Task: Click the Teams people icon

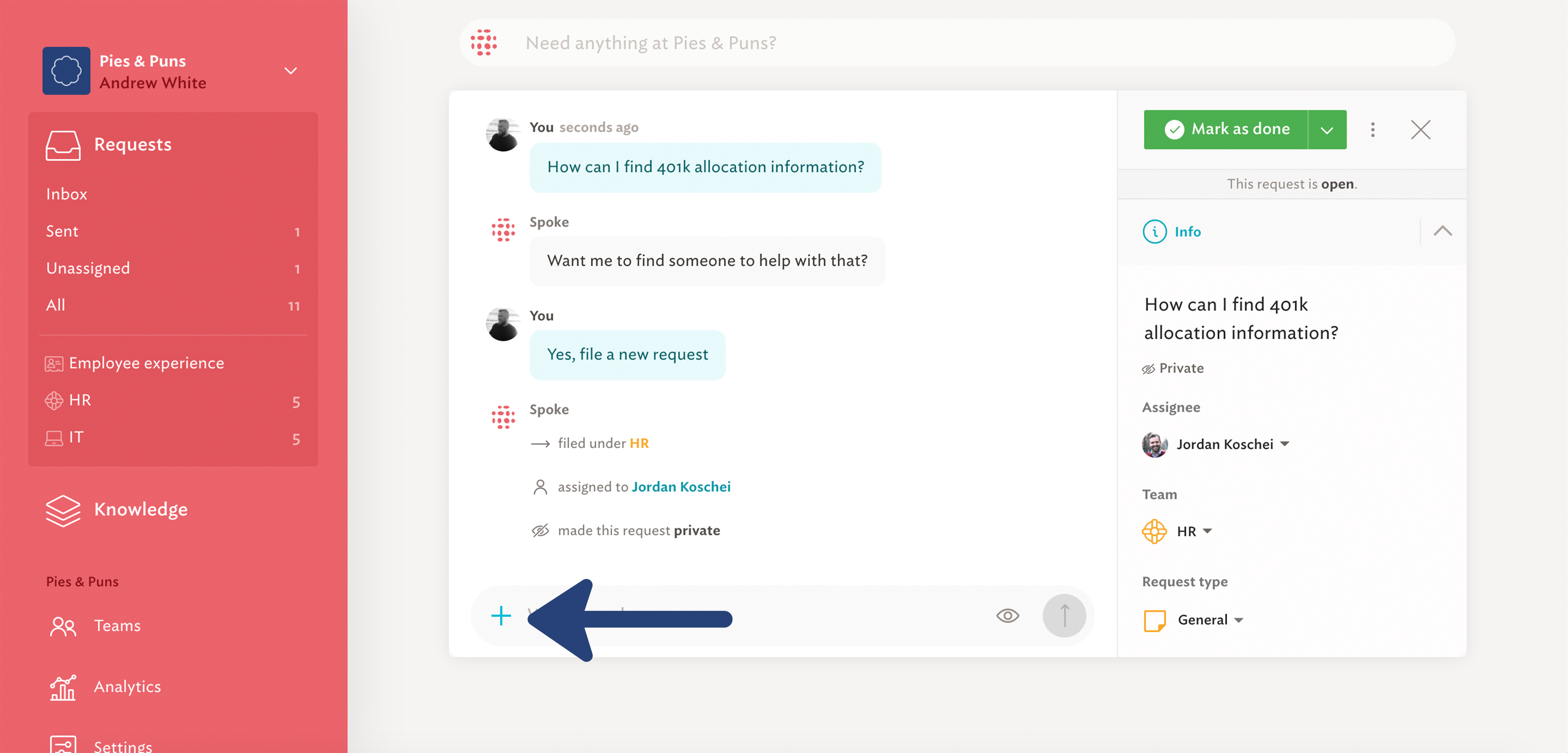Action: click(x=63, y=626)
